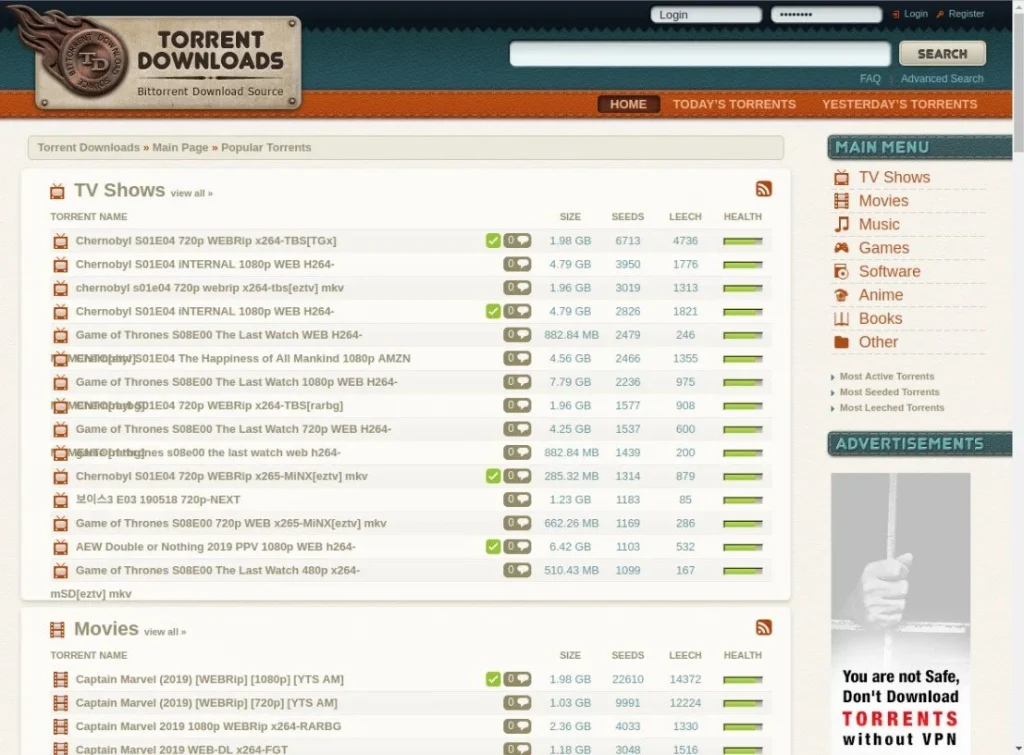Open Other in the Main Menu
1024x755 pixels.
pos(878,342)
